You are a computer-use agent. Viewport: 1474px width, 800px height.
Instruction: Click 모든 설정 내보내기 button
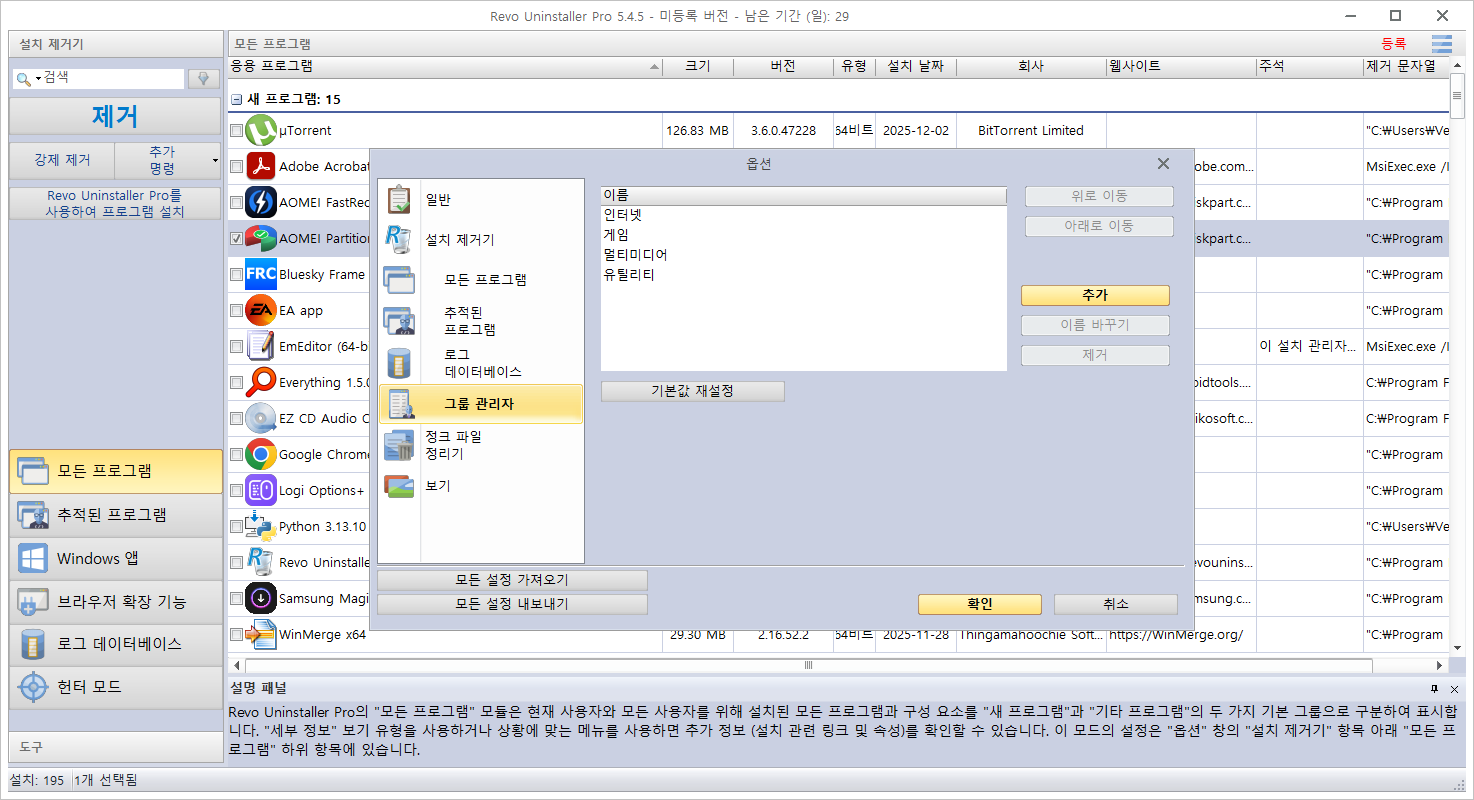pyautogui.click(x=512, y=604)
